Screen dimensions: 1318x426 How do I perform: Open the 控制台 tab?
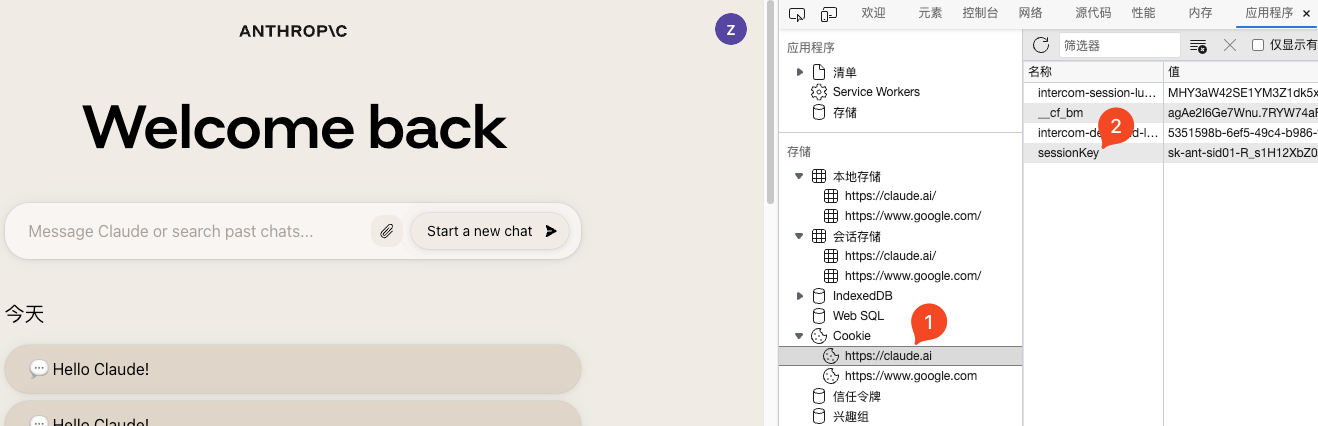point(980,13)
